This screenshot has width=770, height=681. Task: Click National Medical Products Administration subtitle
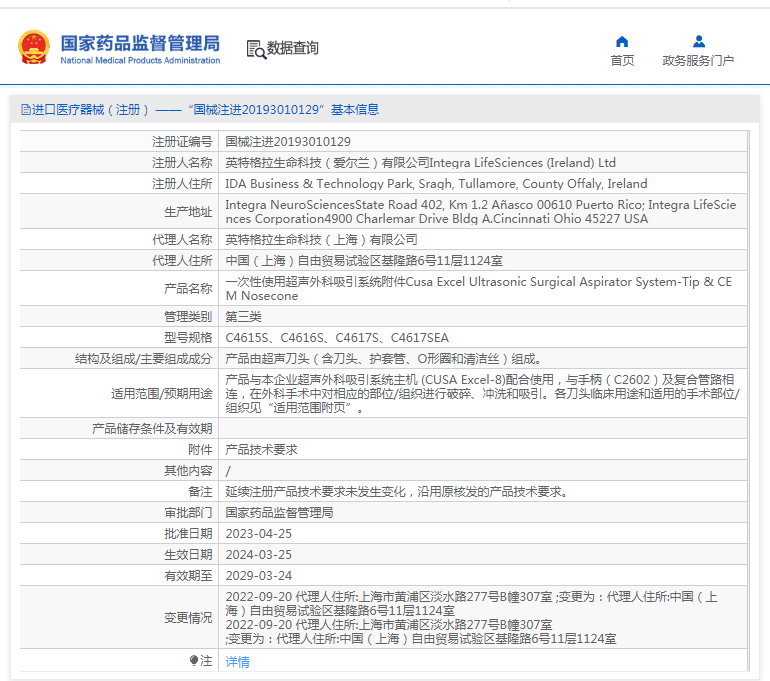tap(140, 60)
